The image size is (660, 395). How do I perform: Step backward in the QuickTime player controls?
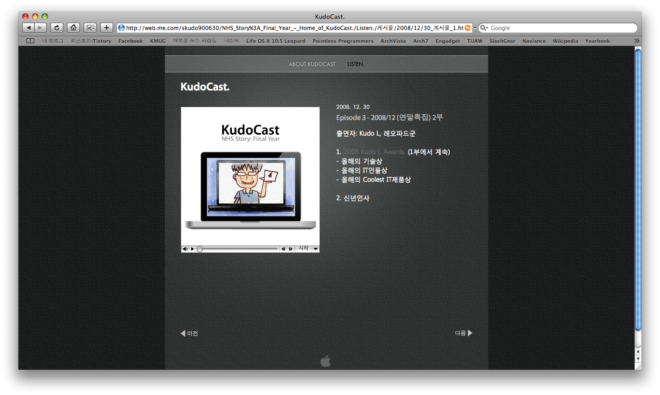click(x=283, y=249)
